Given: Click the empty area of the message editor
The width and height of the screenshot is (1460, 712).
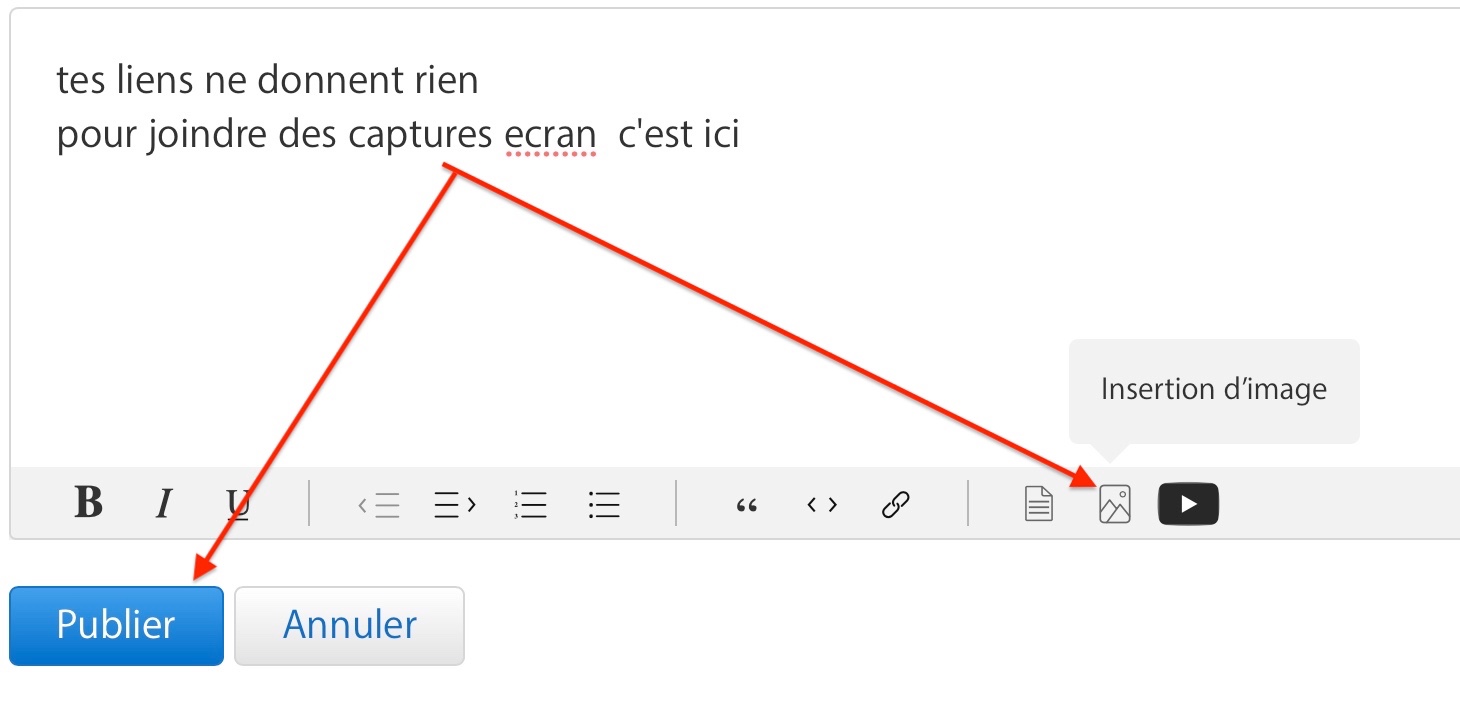Looking at the screenshot, I should pos(700,300).
